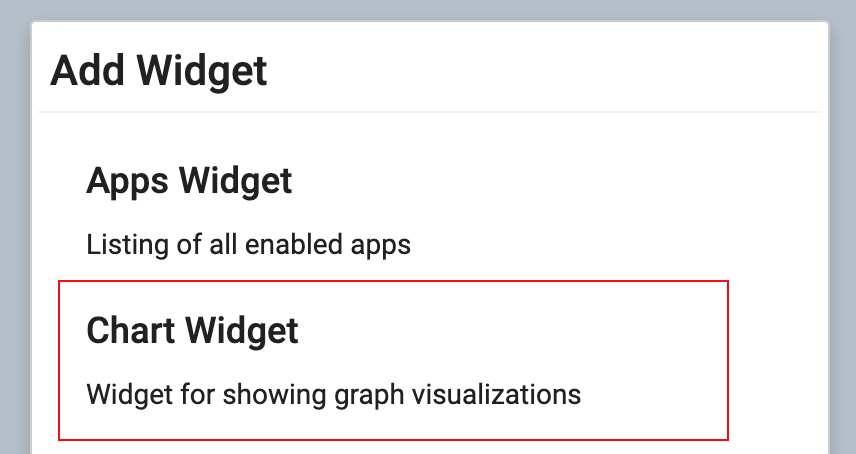Image resolution: width=856 pixels, height=454 pixels.
Task: Click the Add Widget dialog title
Action: (x=158, y=71)
